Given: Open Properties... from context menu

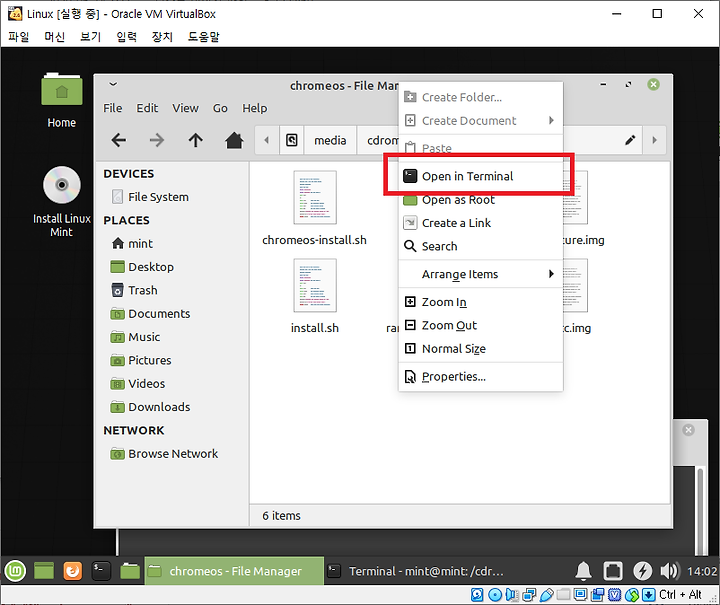Looking at the screenshot, I should [x=481, y=377].
